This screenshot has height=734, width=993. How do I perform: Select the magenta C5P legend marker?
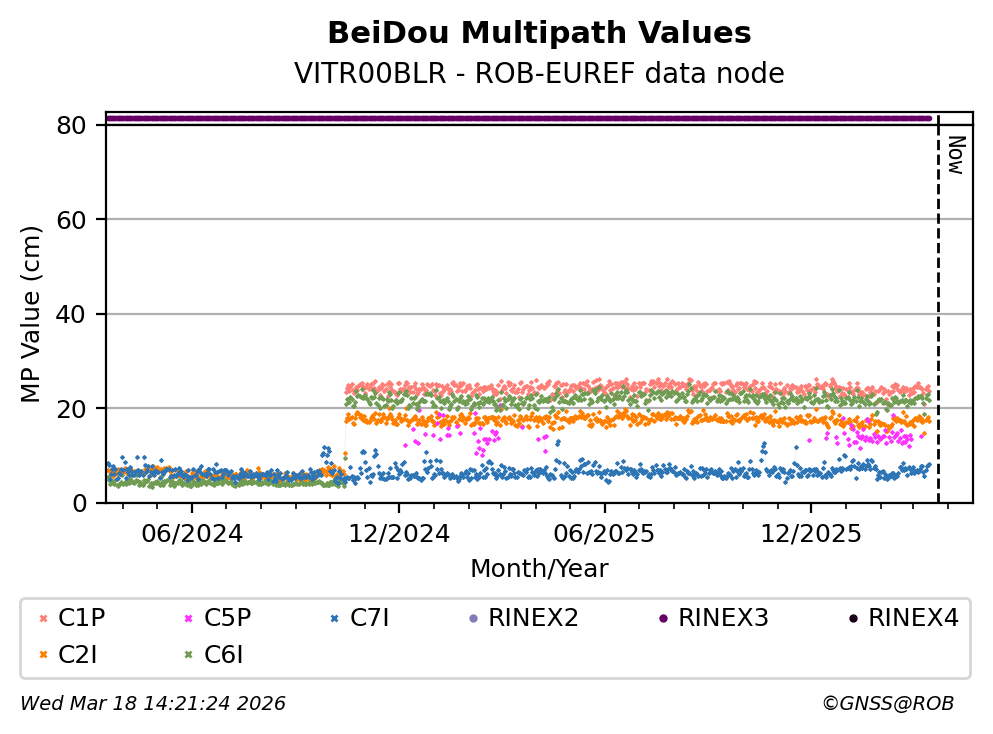tap(187, 619)
